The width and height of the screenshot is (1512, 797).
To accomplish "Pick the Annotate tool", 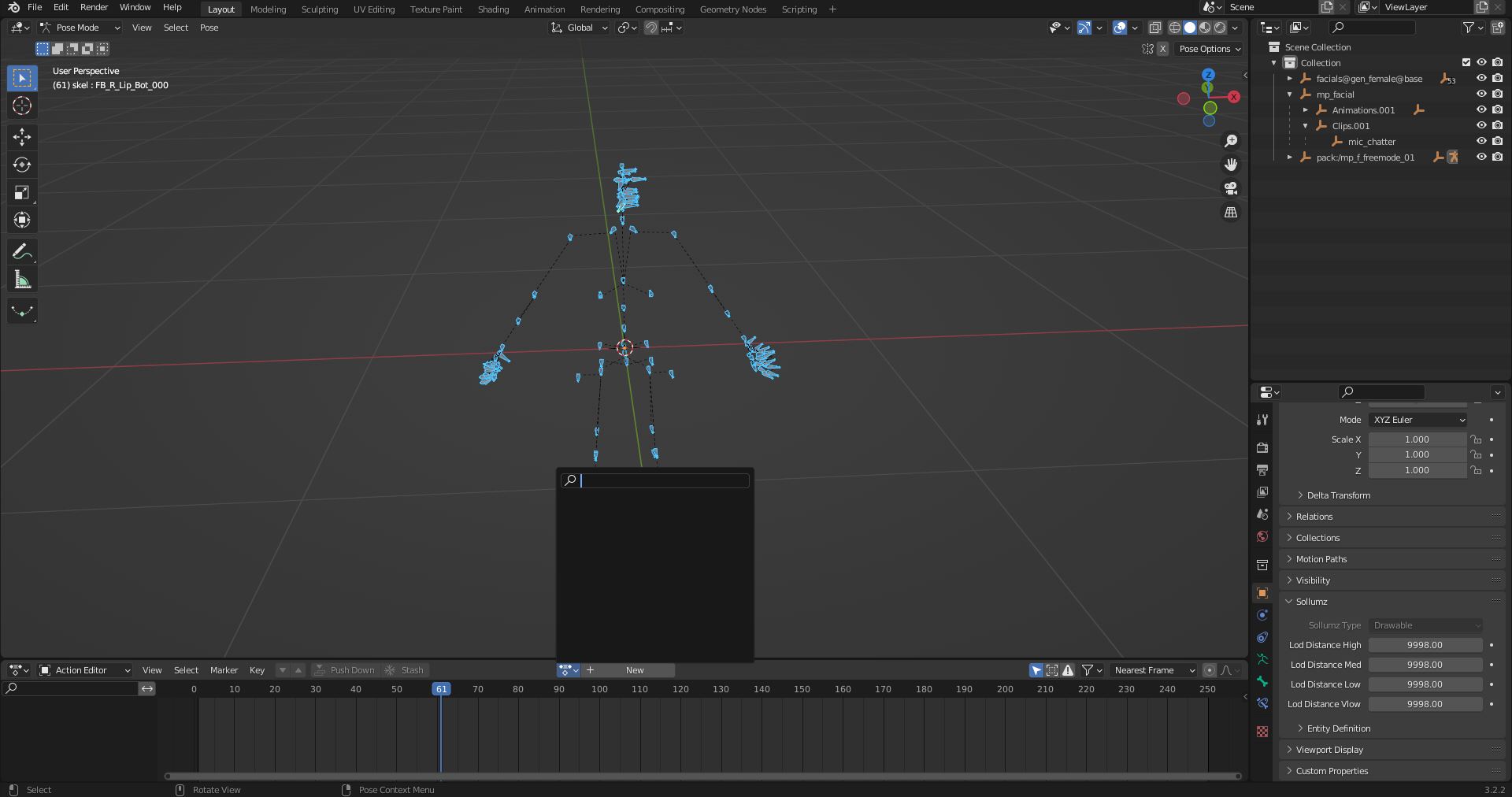I will coord(22,252).
